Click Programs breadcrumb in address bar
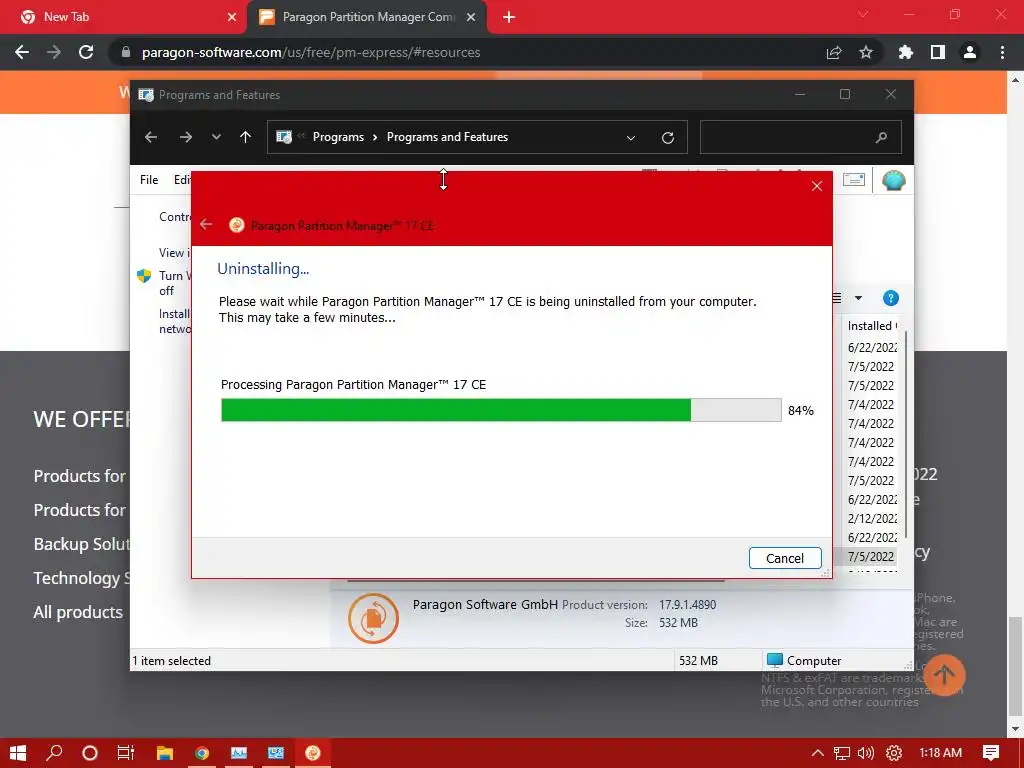This screenshot has width=1024, height=768. coord(338,137)
